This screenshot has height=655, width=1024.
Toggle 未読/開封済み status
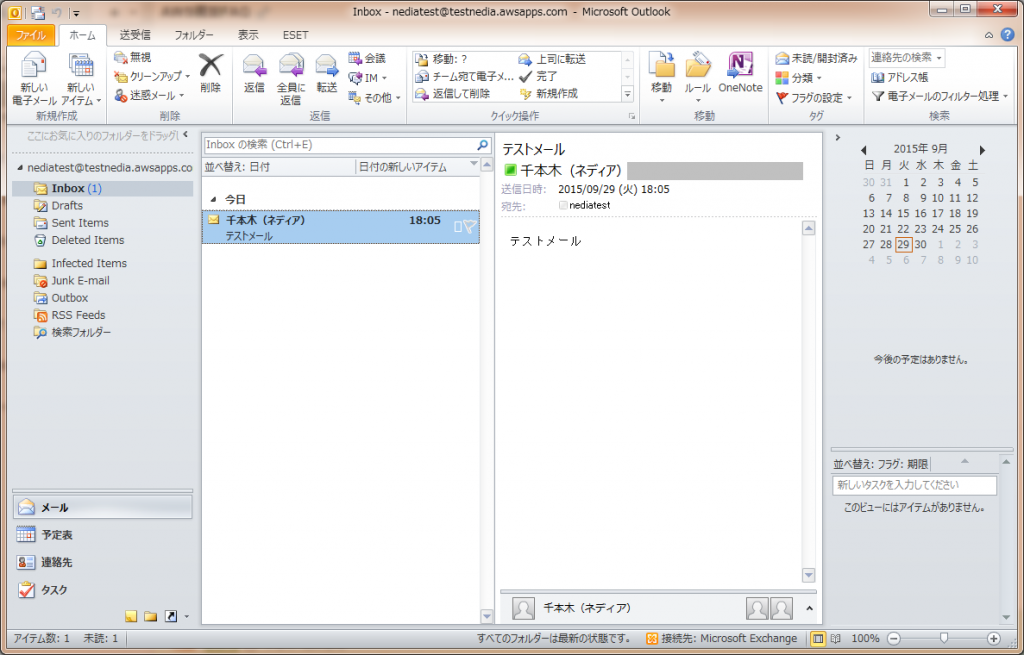(816, 58)
